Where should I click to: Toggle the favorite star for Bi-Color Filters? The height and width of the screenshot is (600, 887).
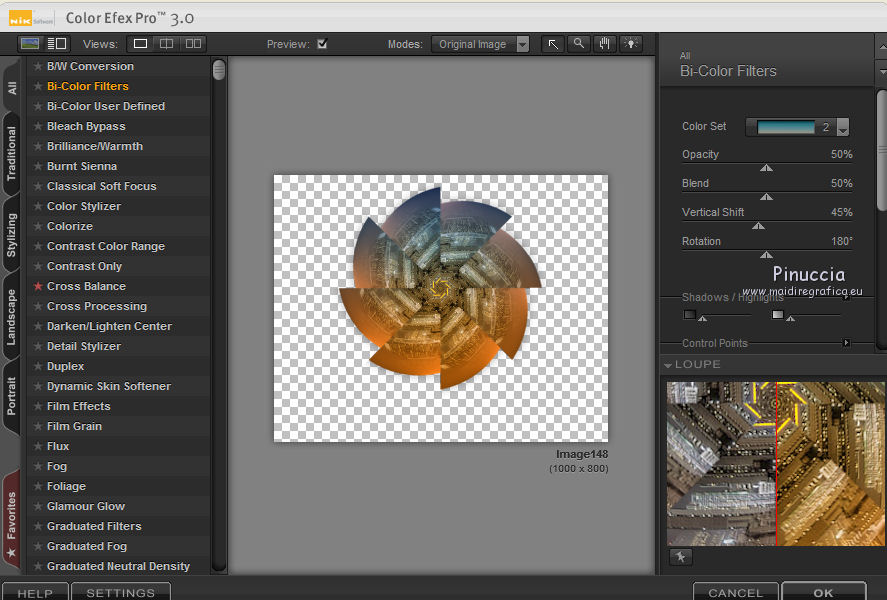(x=38, y=86)
